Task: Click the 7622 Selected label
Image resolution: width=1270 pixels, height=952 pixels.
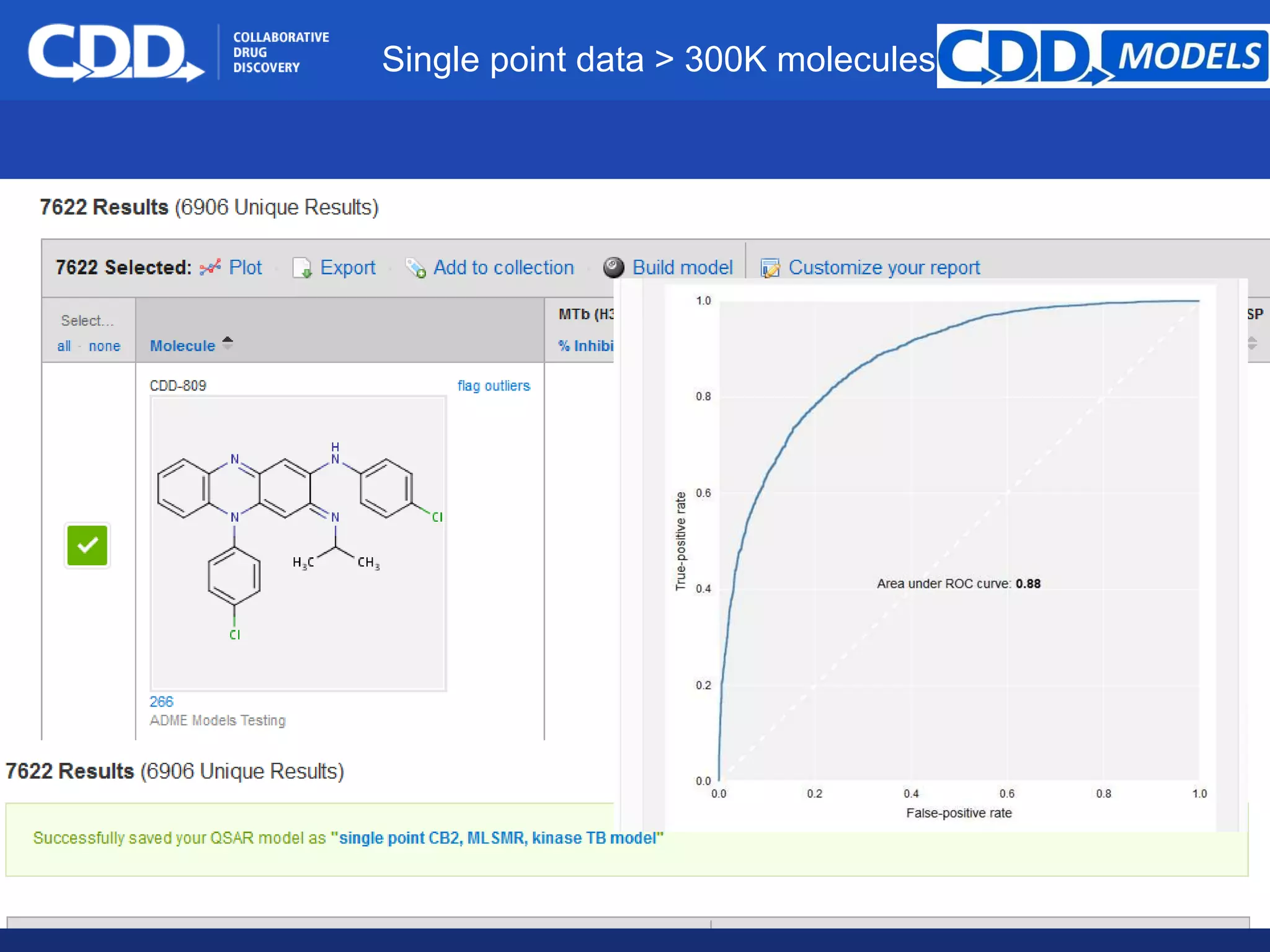Action: (x=123, y=267)
